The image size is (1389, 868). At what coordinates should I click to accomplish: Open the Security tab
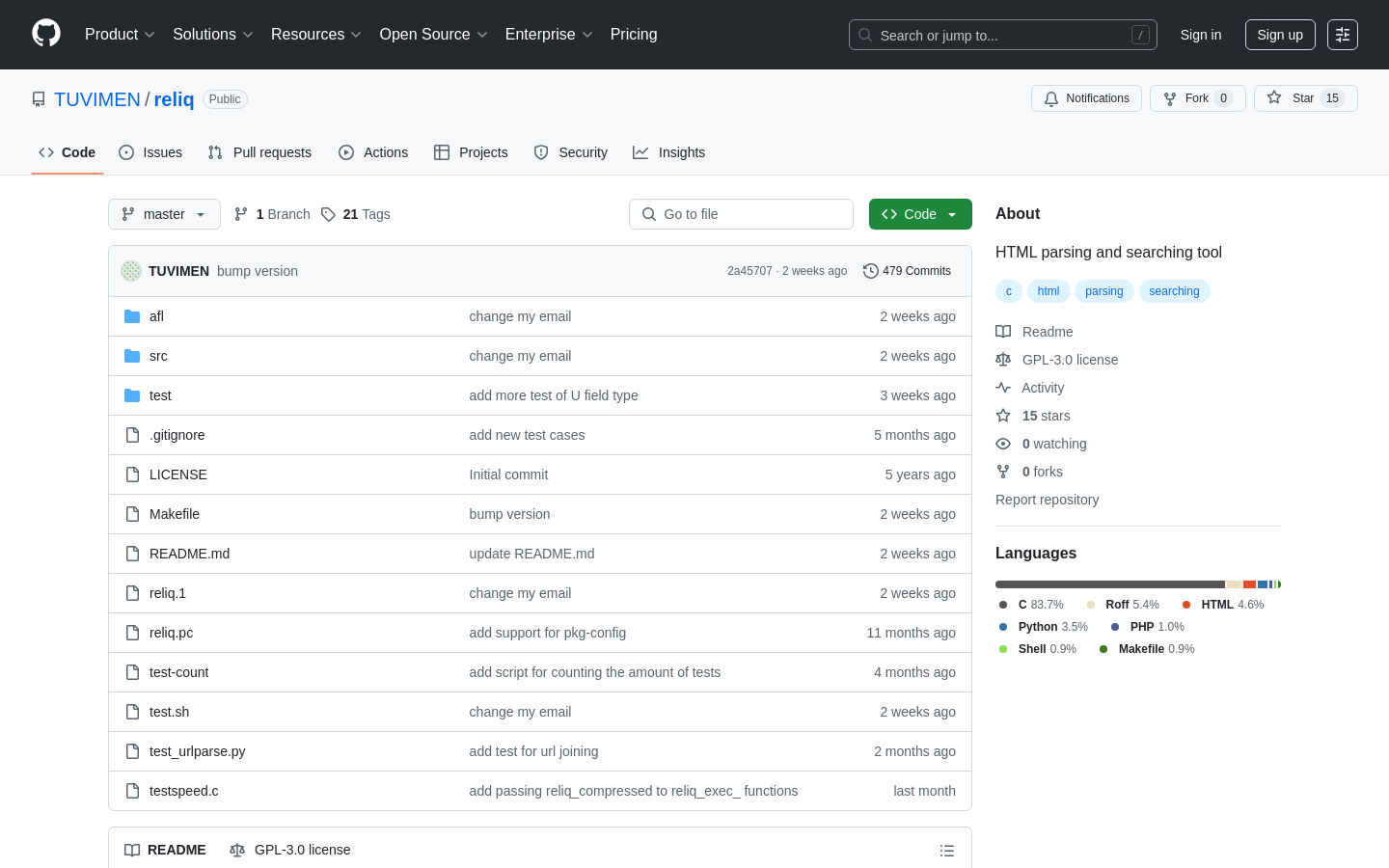571,152
